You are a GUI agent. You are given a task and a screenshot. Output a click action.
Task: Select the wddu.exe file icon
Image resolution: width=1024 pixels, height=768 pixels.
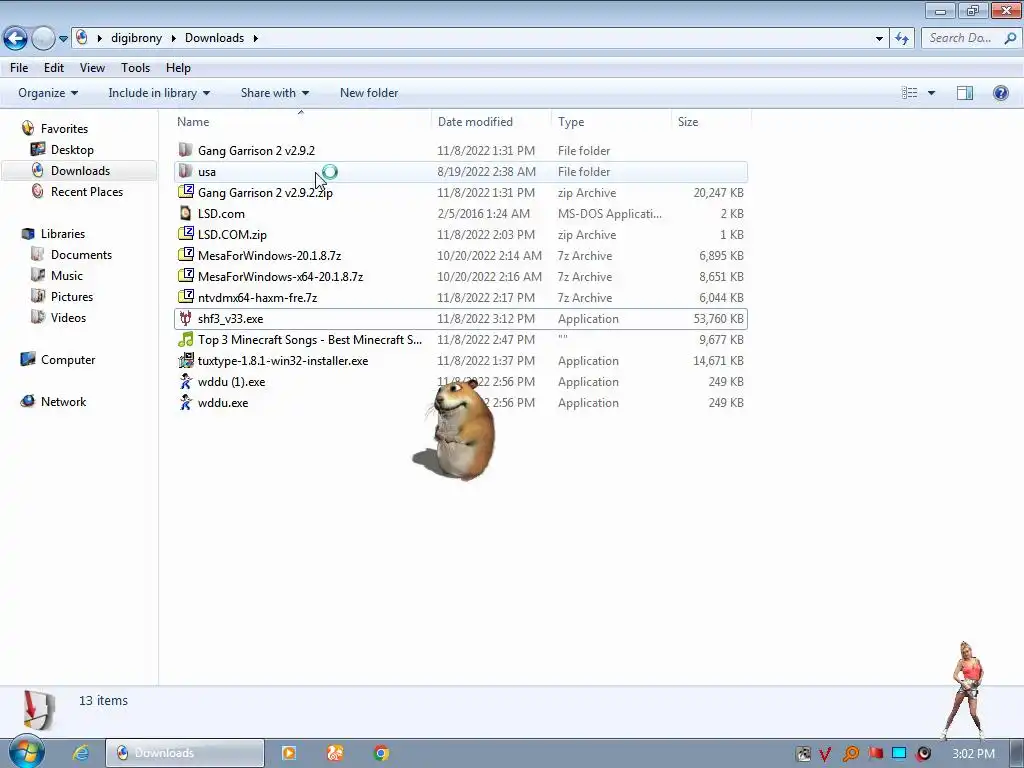186,402
